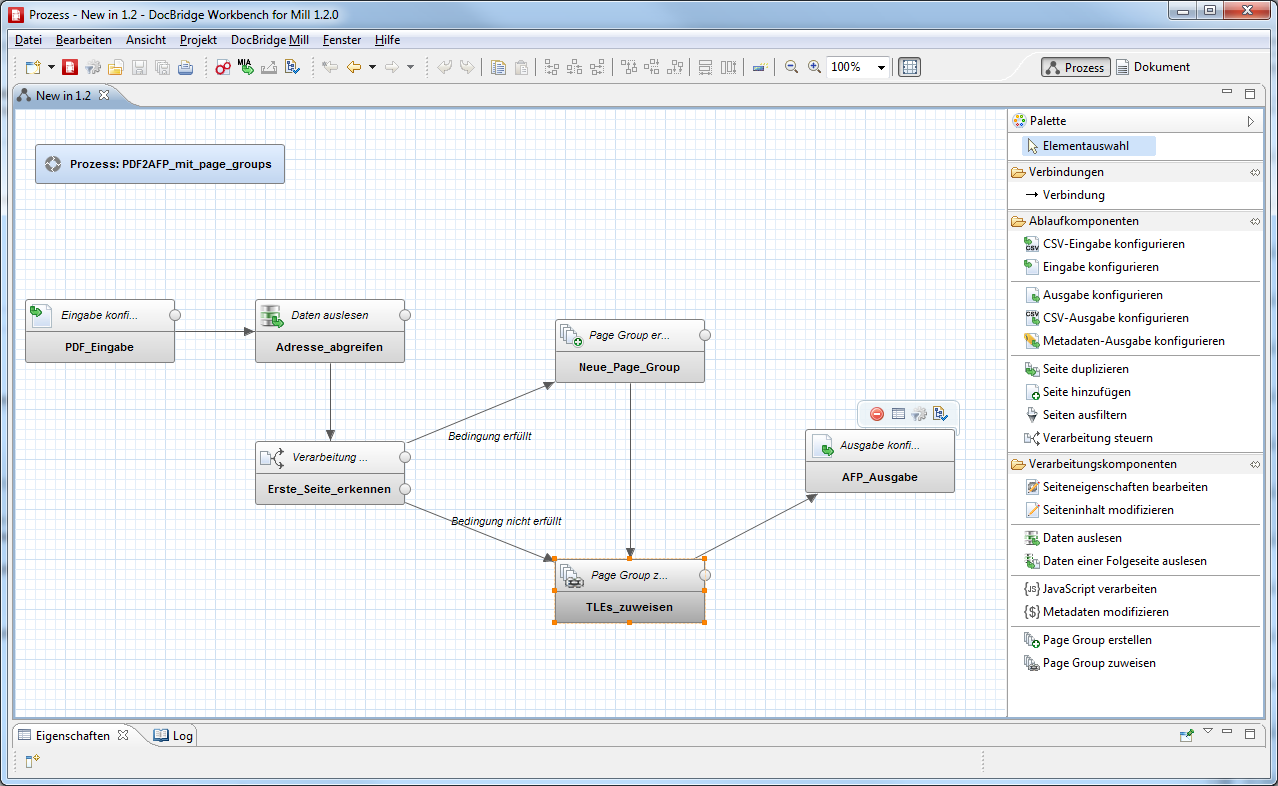This screenshot has width=1278, height=786.
Task: Switch to the Prozess perspective
Action: point(1075,67)
